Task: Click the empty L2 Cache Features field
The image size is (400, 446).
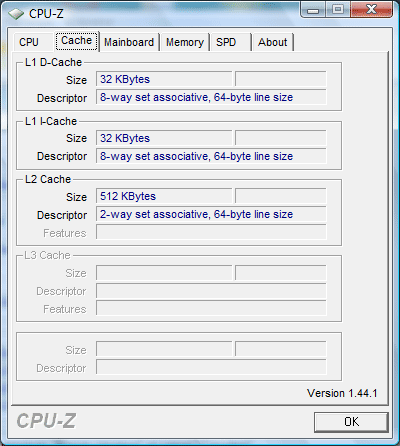Action: (x=211, y=232)
